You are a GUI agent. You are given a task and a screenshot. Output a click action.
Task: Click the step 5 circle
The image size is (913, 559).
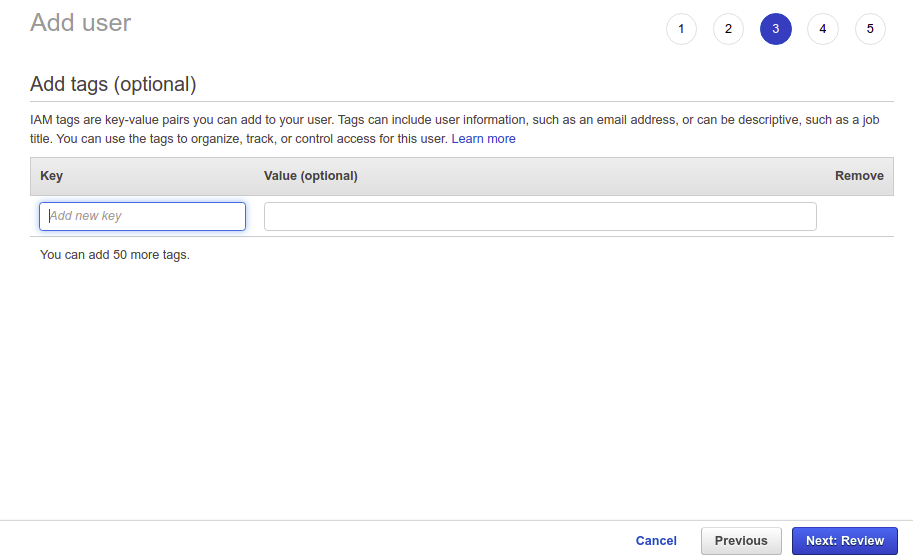[x=870, y=29]
